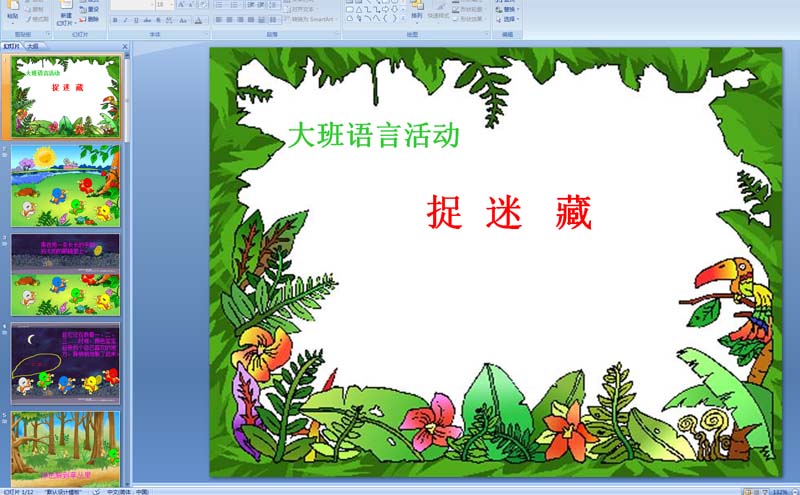Open the Clipboard group dialog launcher

click(48, 34)
